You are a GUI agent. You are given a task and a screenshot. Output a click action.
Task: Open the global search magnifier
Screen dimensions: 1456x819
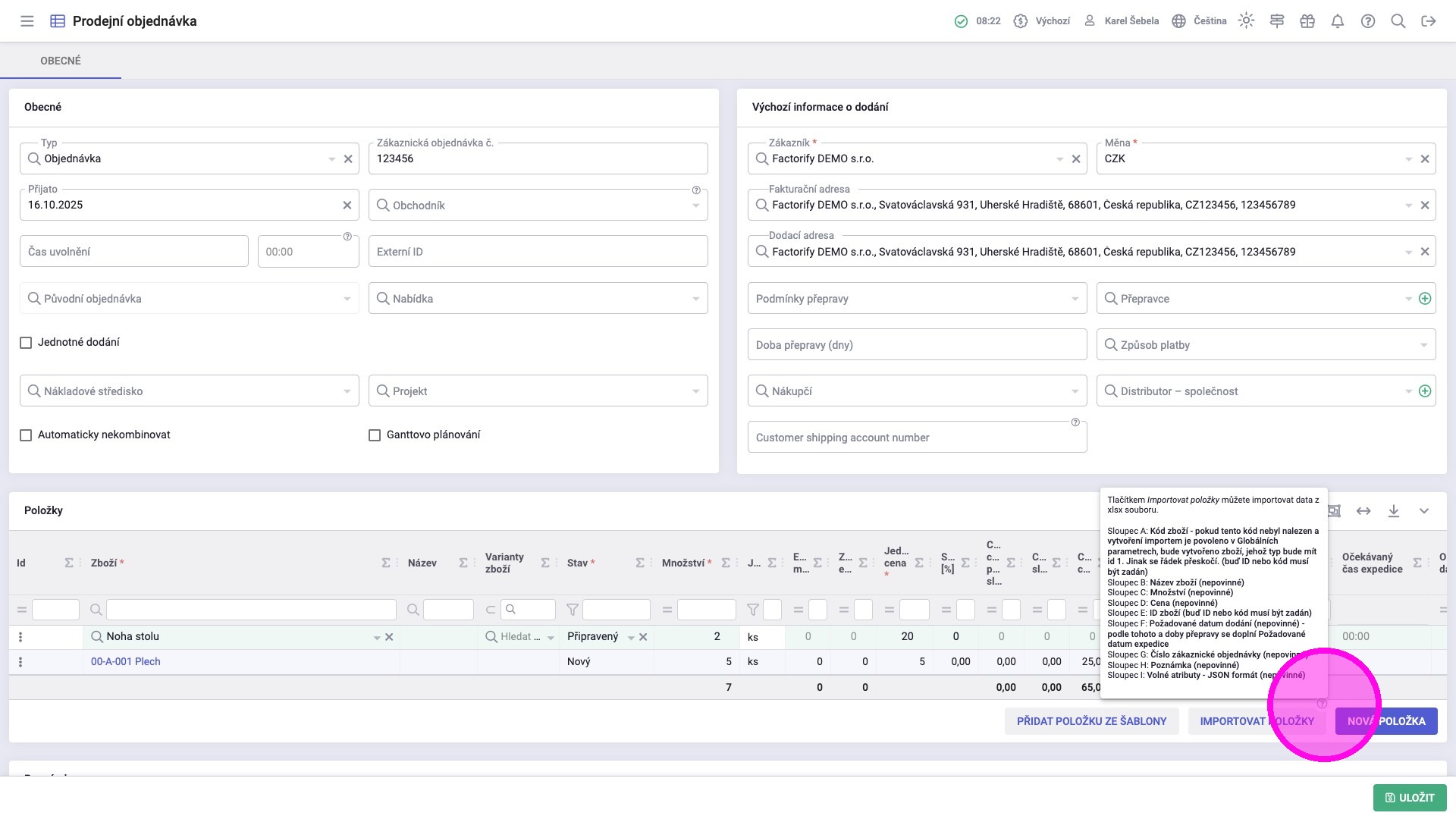tap(1398, 21)
